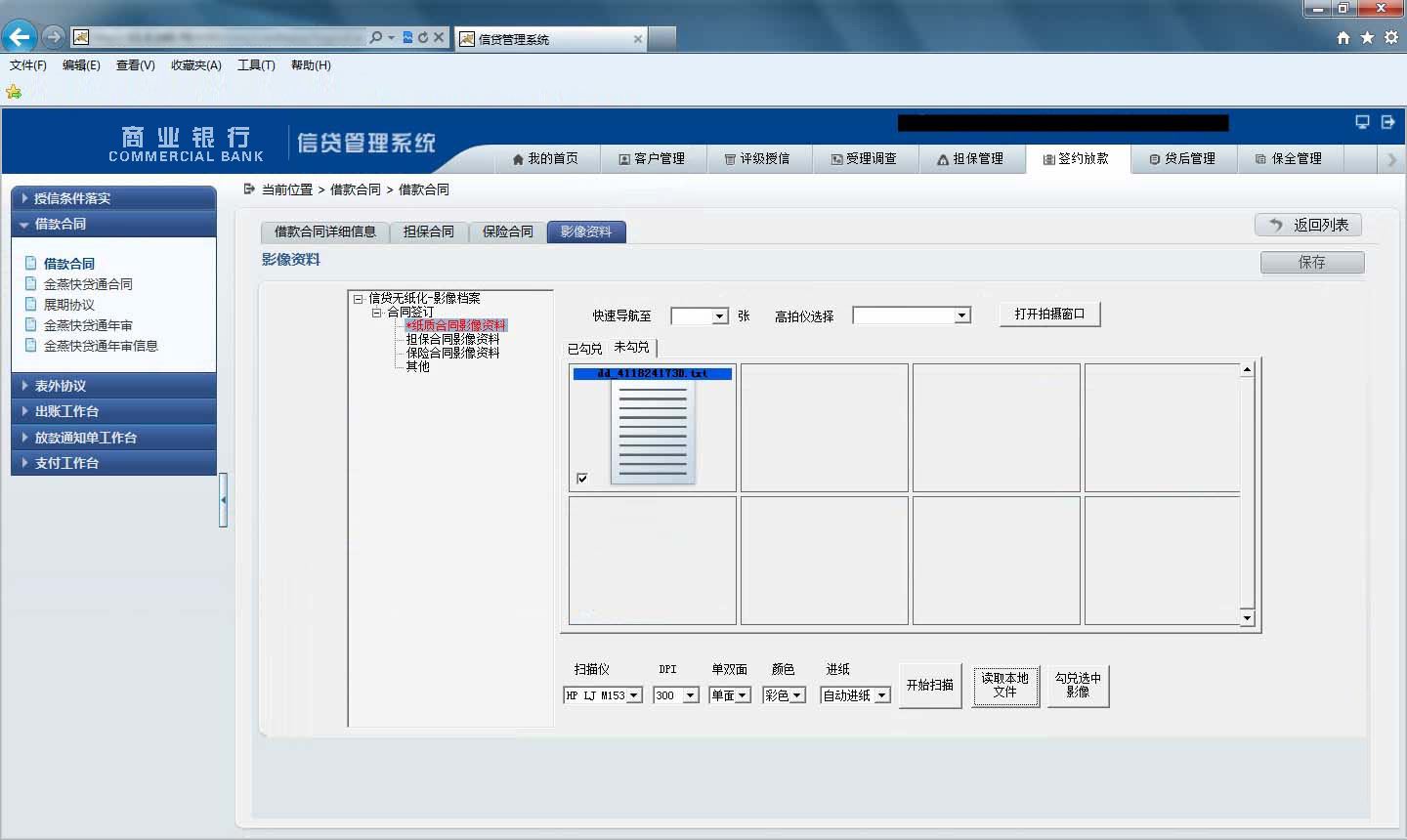Screen dimensions: 1407x840
Task: Click the browser forward arrow
Action: tap(53, 37)
